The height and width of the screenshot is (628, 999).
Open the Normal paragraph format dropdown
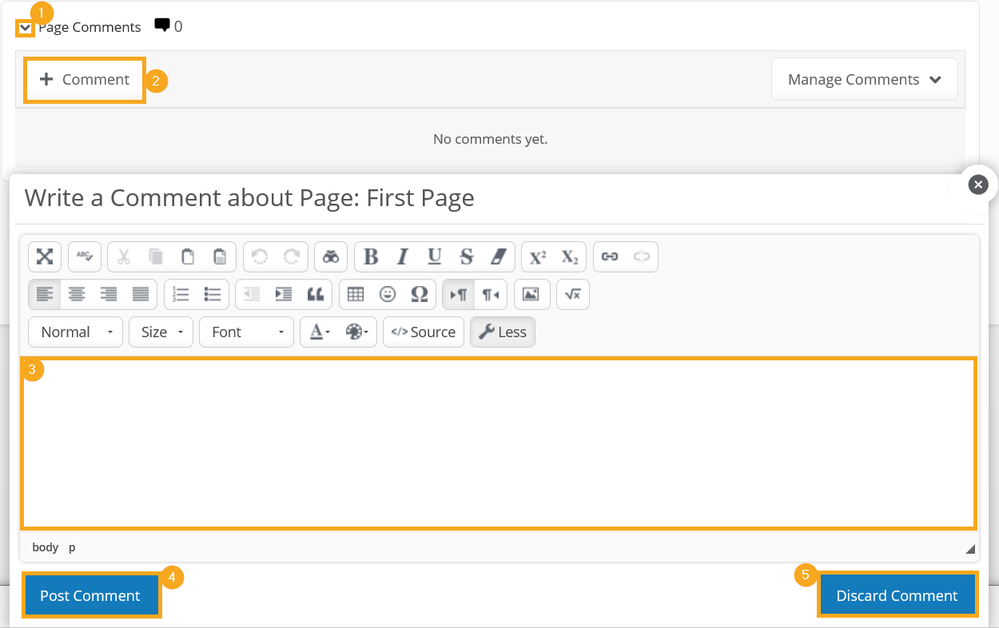coord(75,332)
